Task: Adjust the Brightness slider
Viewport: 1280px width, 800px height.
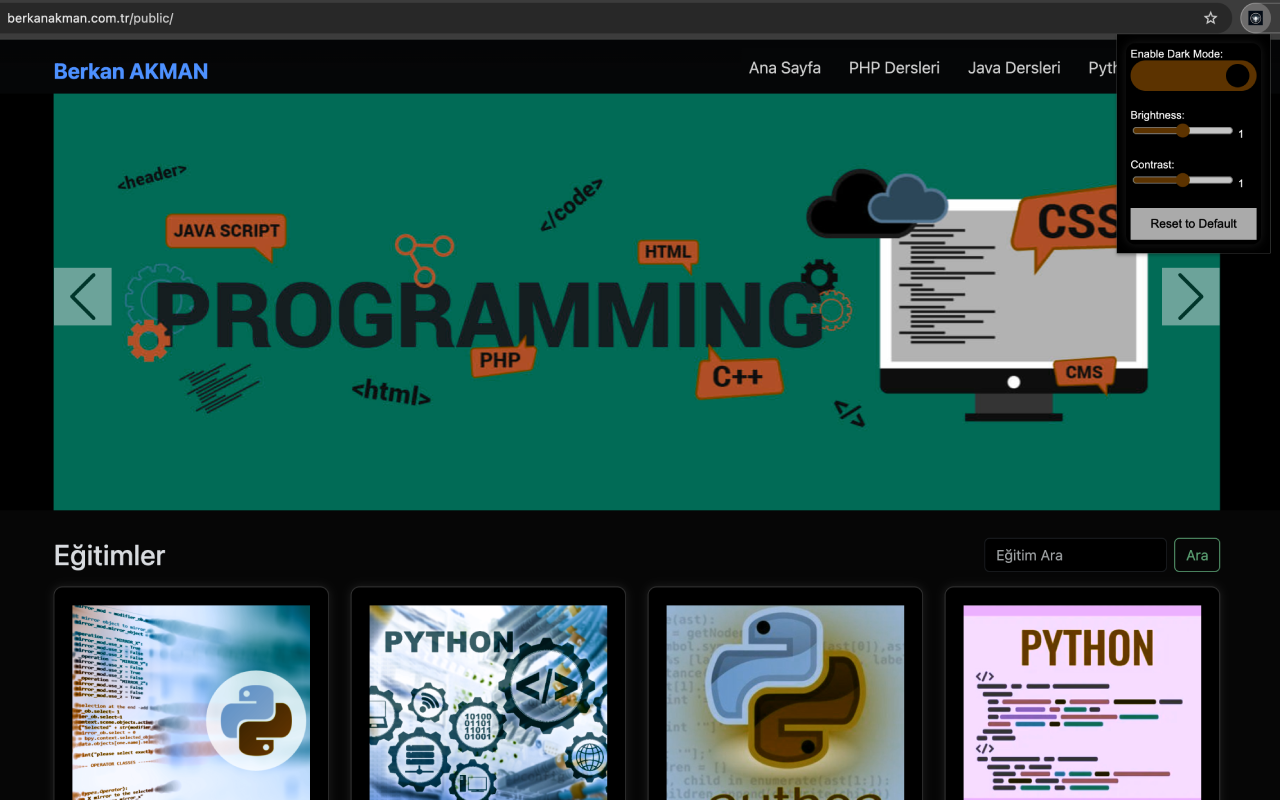Action: click(1182, 130)
